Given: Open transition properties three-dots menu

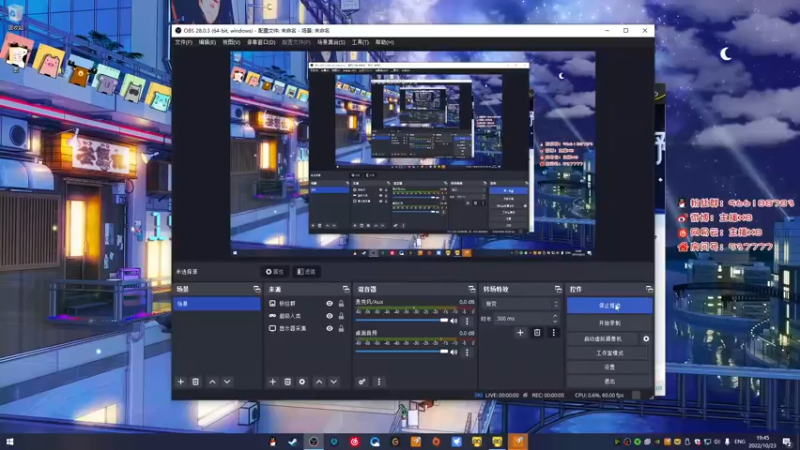Looking at the screenshot, I should [554, 333].
